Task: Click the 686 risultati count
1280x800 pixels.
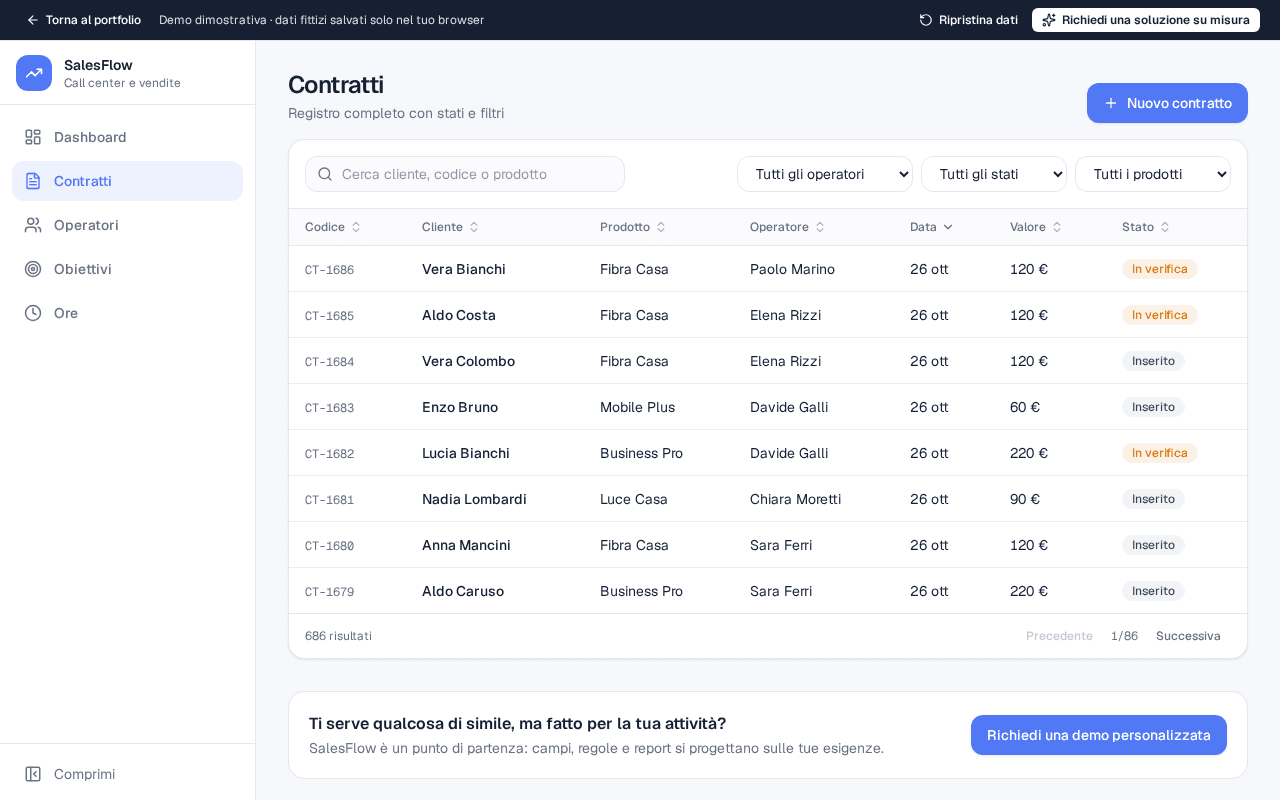Action: [338, 636]
